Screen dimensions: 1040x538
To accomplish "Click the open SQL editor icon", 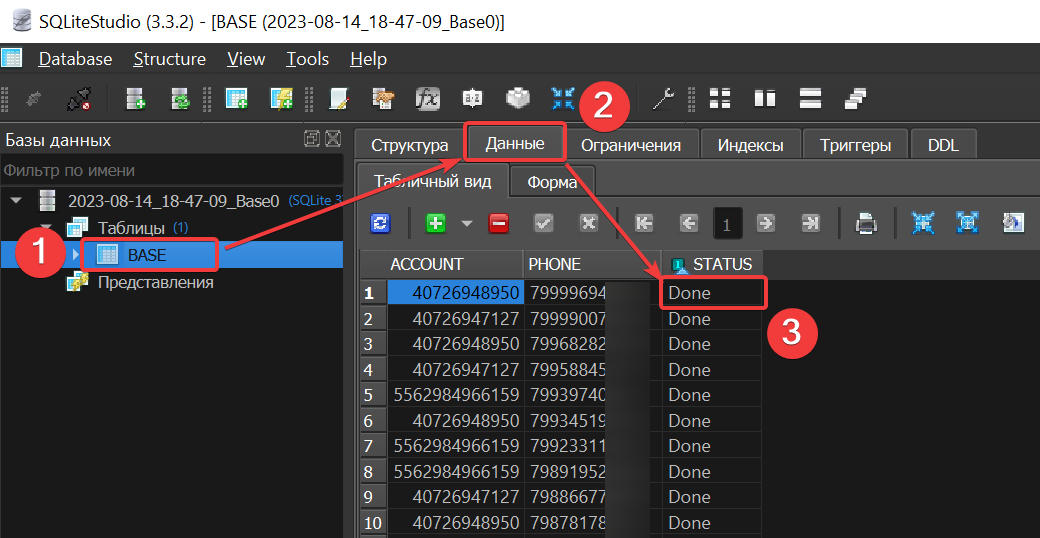I will tap(338, 98).
